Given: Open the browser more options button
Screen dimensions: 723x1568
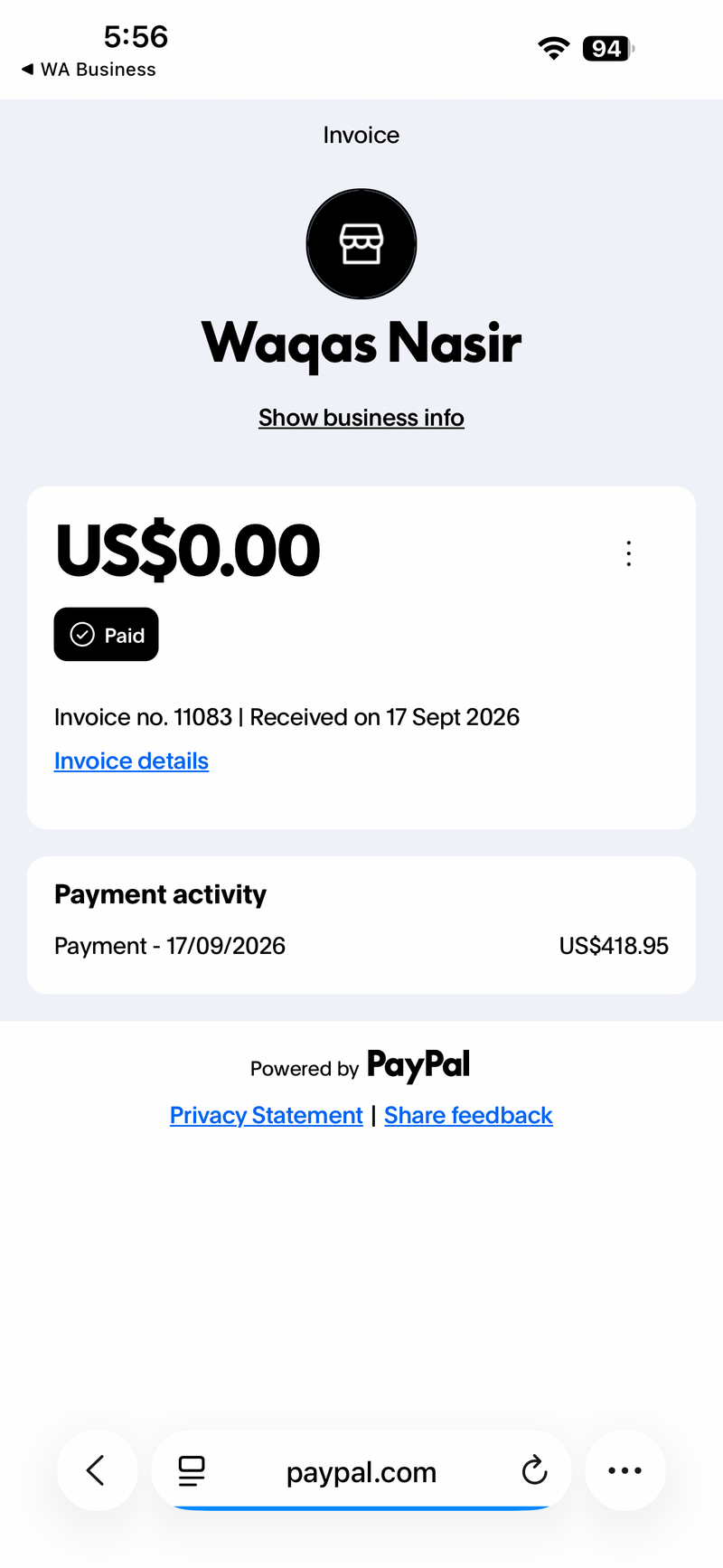Looking at the screenshot, I should (x=625, y=1470).
